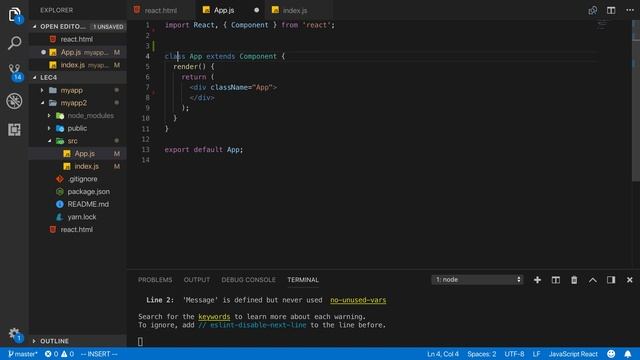Viewport: 640px width, 360px height.
Task: Create a new terminal with plus icon
Action: (537, 280)
